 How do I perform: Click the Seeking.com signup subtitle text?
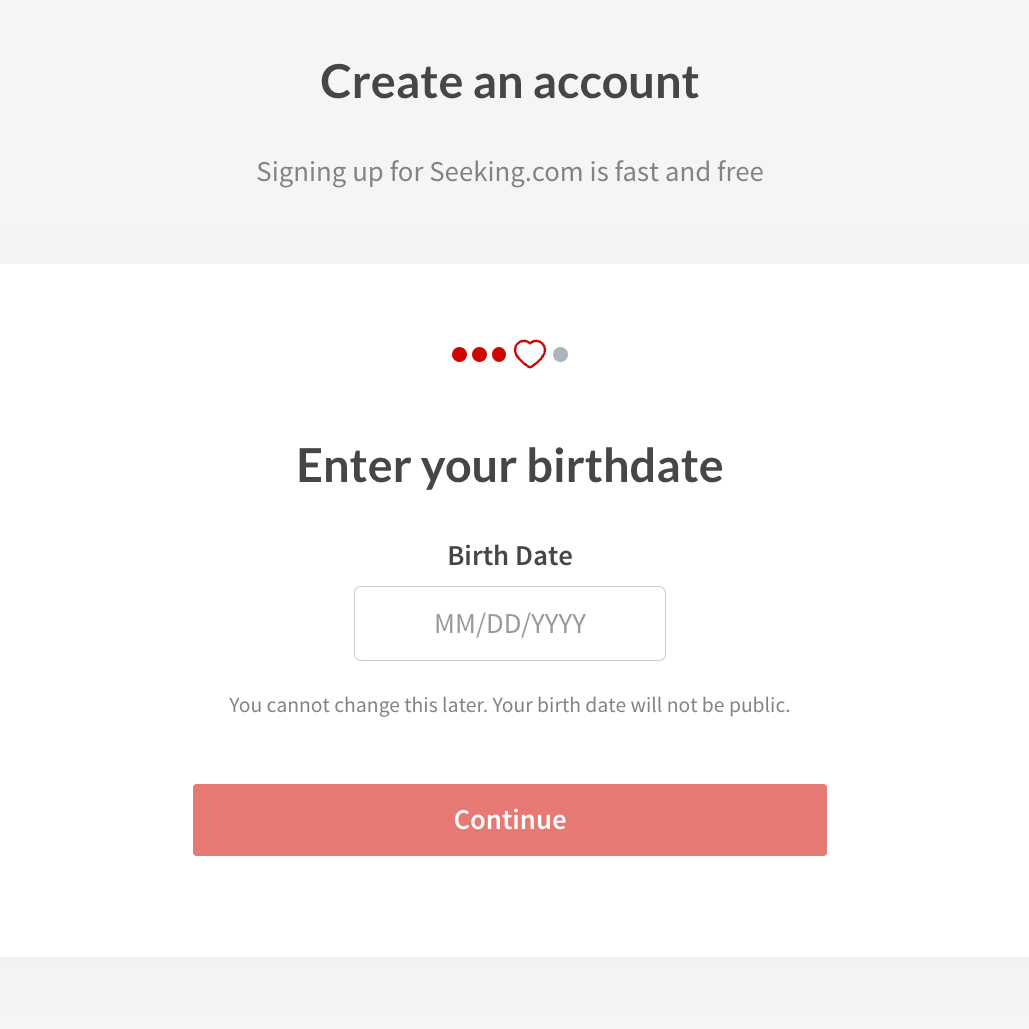pyautogui.click(x=510, y=171)
